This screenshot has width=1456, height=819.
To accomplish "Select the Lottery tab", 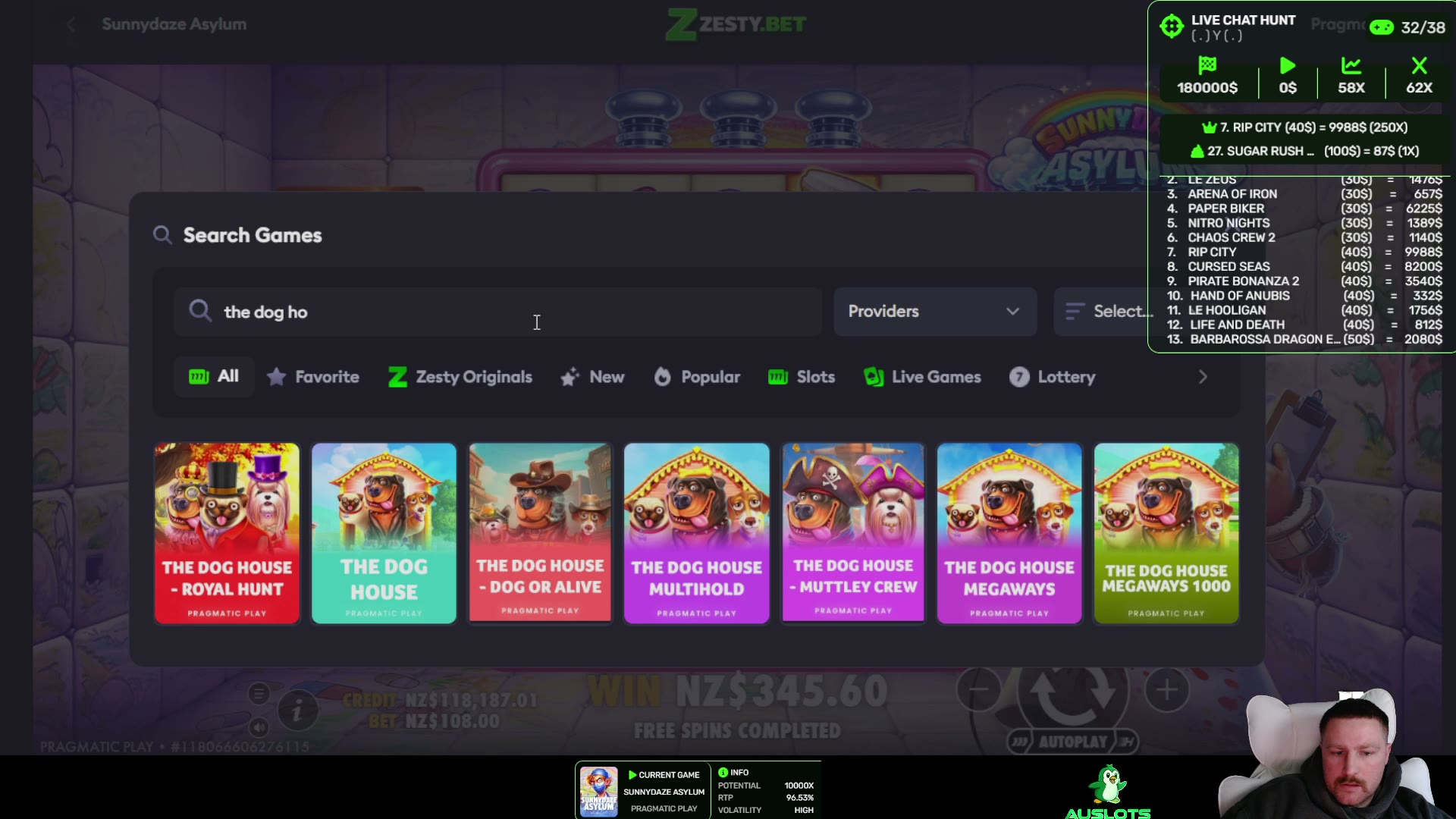I will click(x=1053, y=377).
